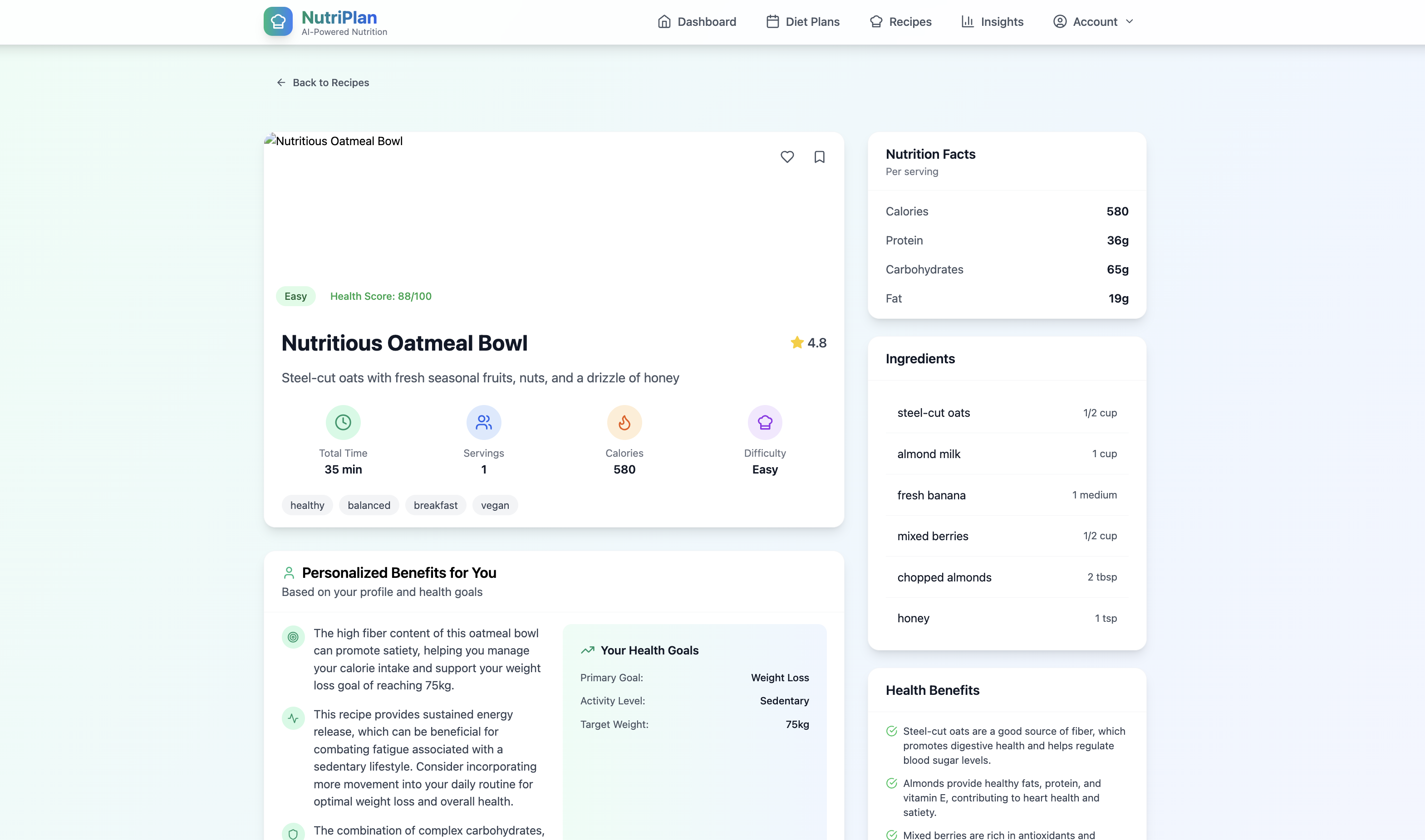Click the Total Time clock icon

tap(343, 422)
